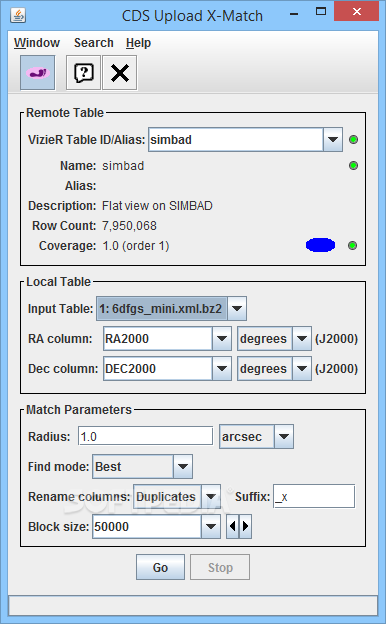This screenshot has width=386, height=624.
Task: Open the Window menu
Action: (x=37, y=43)
